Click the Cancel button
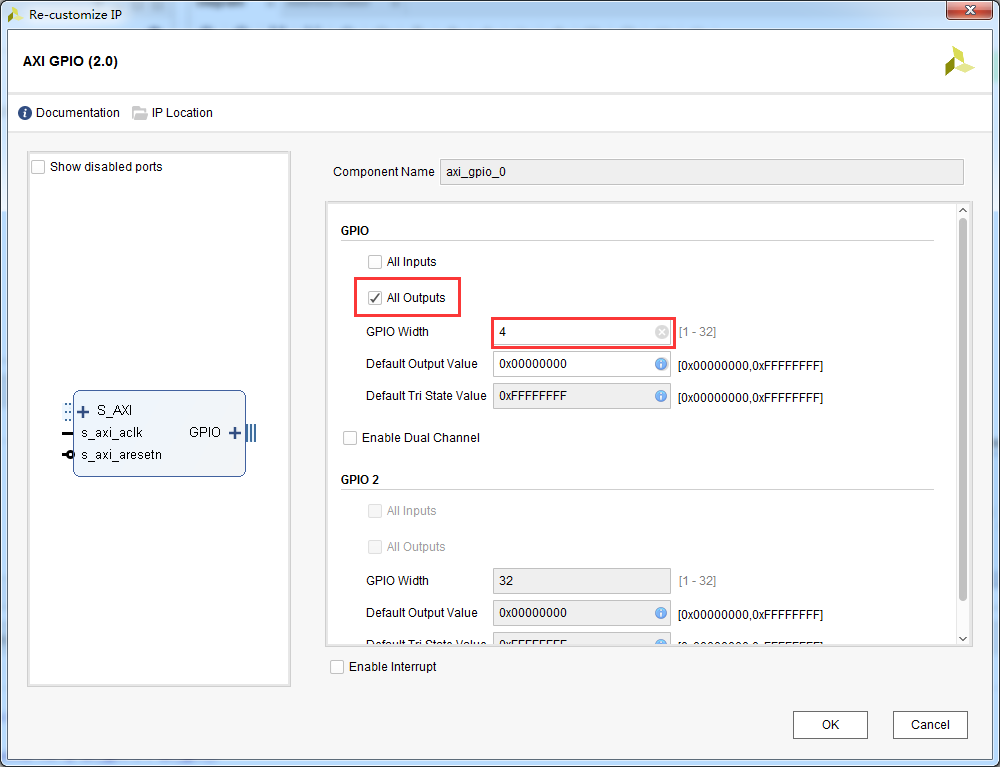The width and height of the screenshot is (1000, 767). tap(930, 725)
